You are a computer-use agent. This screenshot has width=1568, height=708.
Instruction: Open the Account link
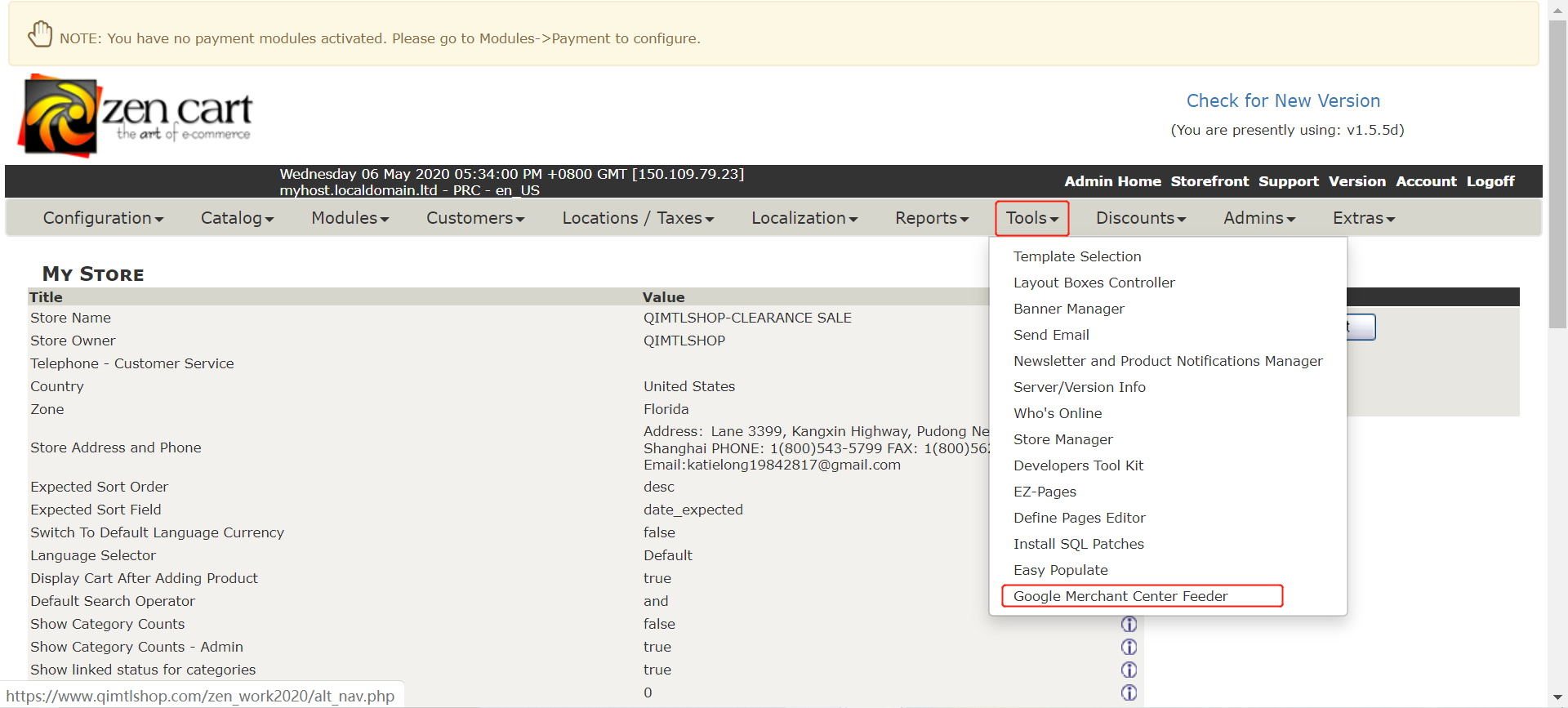[x=1426, y=181]
